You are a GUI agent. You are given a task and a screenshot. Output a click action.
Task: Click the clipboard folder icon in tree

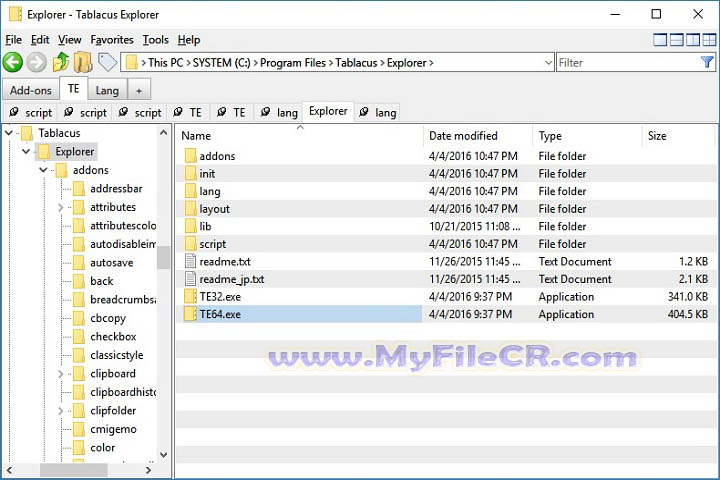pyautogui.click(x=79, y=374)
